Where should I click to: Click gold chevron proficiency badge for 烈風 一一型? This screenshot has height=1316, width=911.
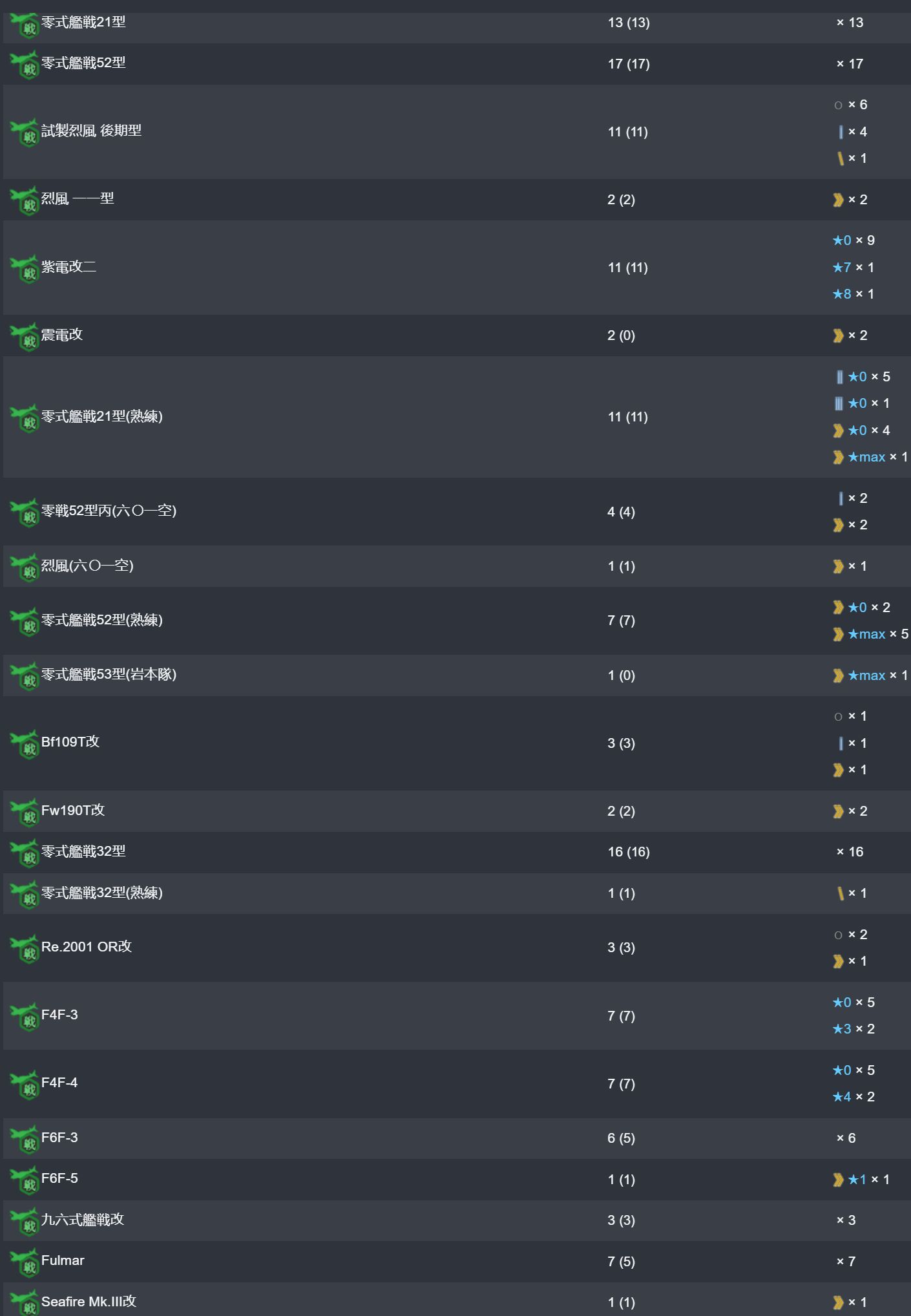[838, 200]
